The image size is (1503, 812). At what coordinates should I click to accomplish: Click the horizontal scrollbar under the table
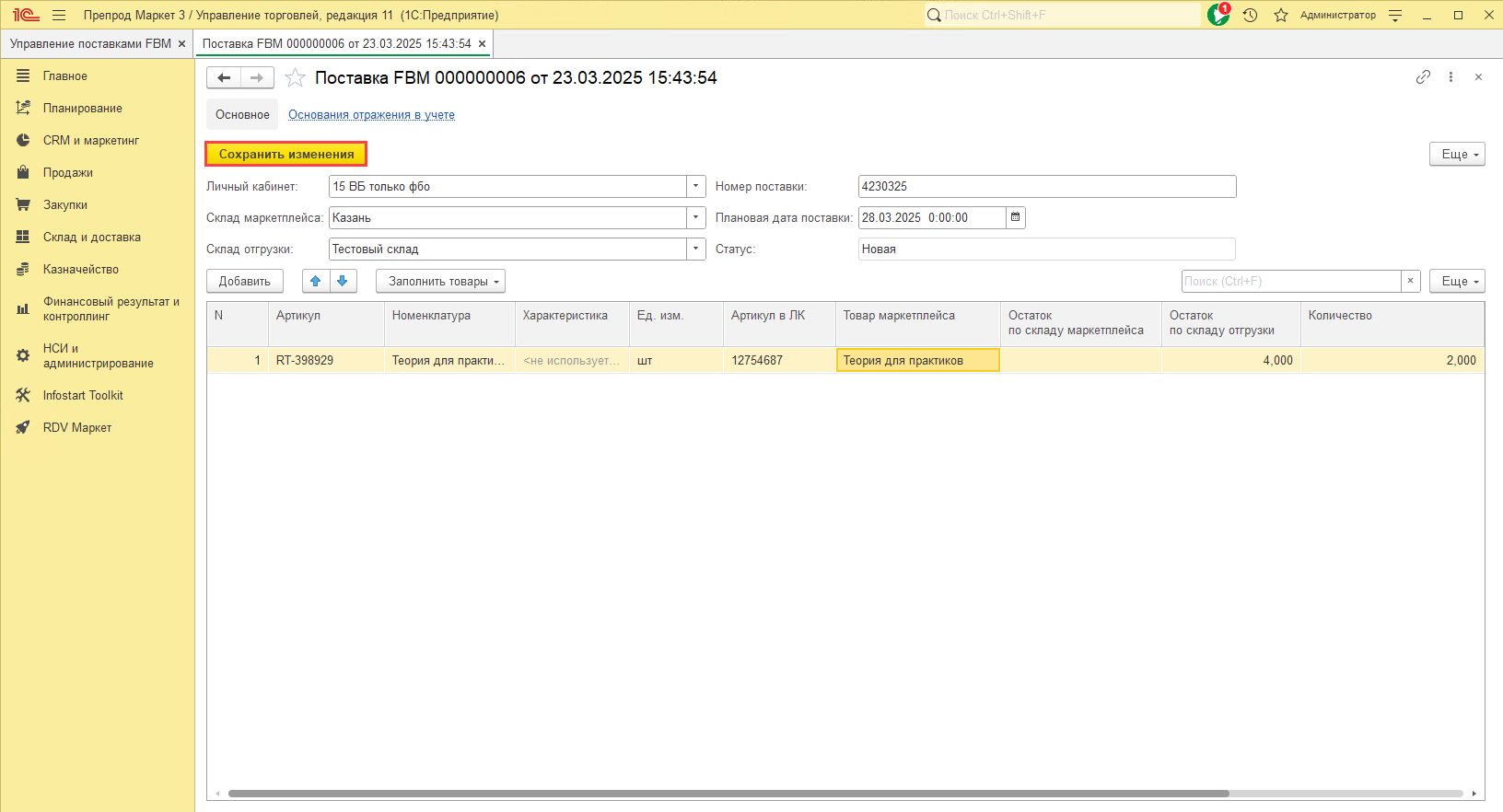pos(728,794)
